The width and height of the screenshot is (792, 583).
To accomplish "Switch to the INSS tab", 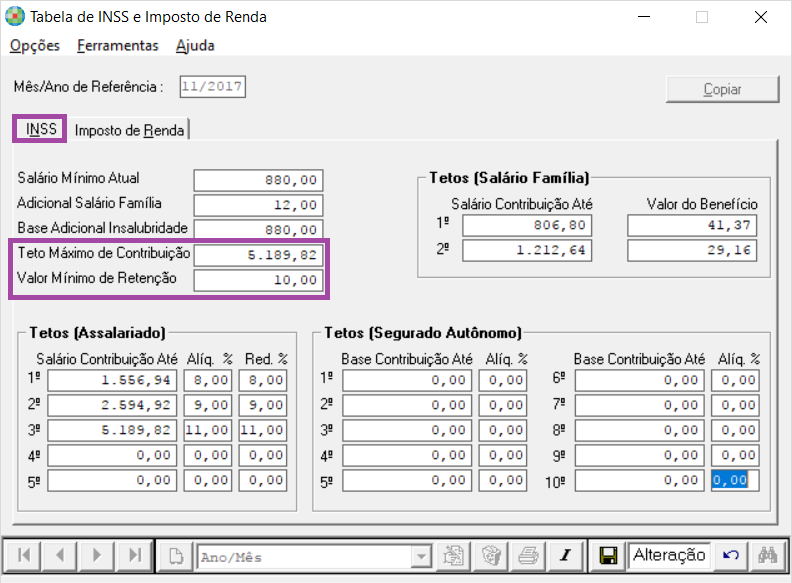I will tap(41, 129).
